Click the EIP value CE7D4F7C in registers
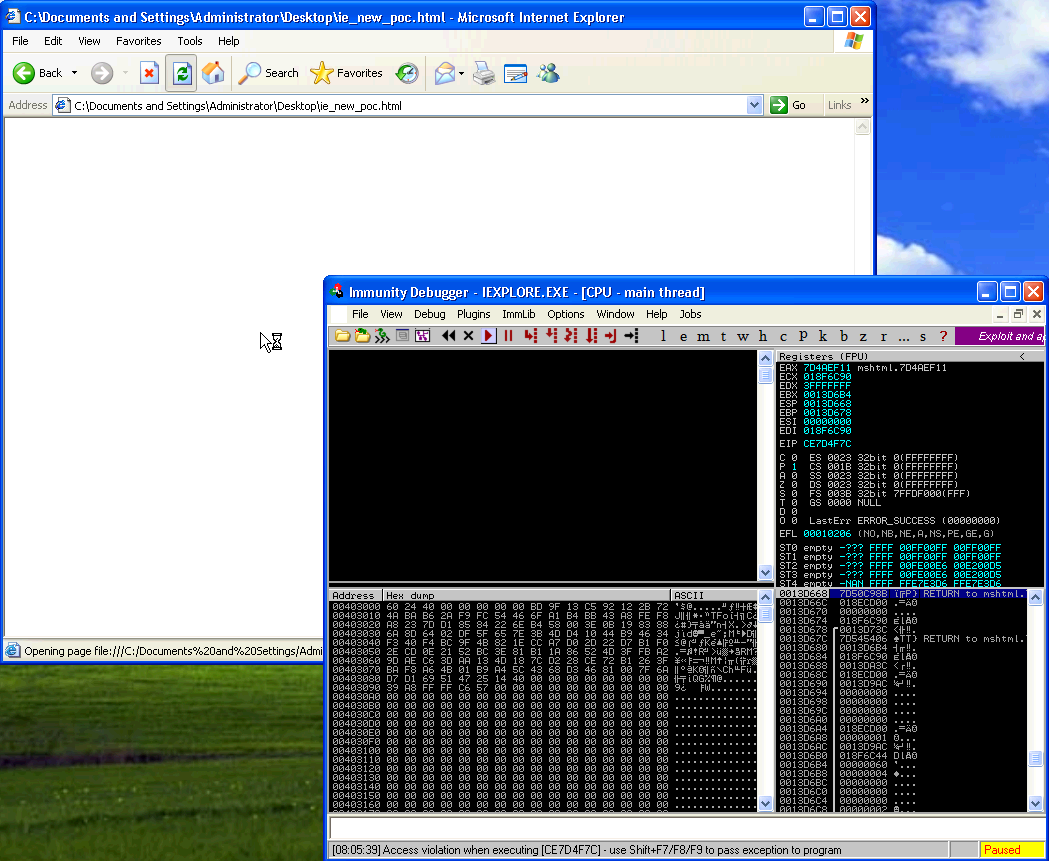 [827, 444]
